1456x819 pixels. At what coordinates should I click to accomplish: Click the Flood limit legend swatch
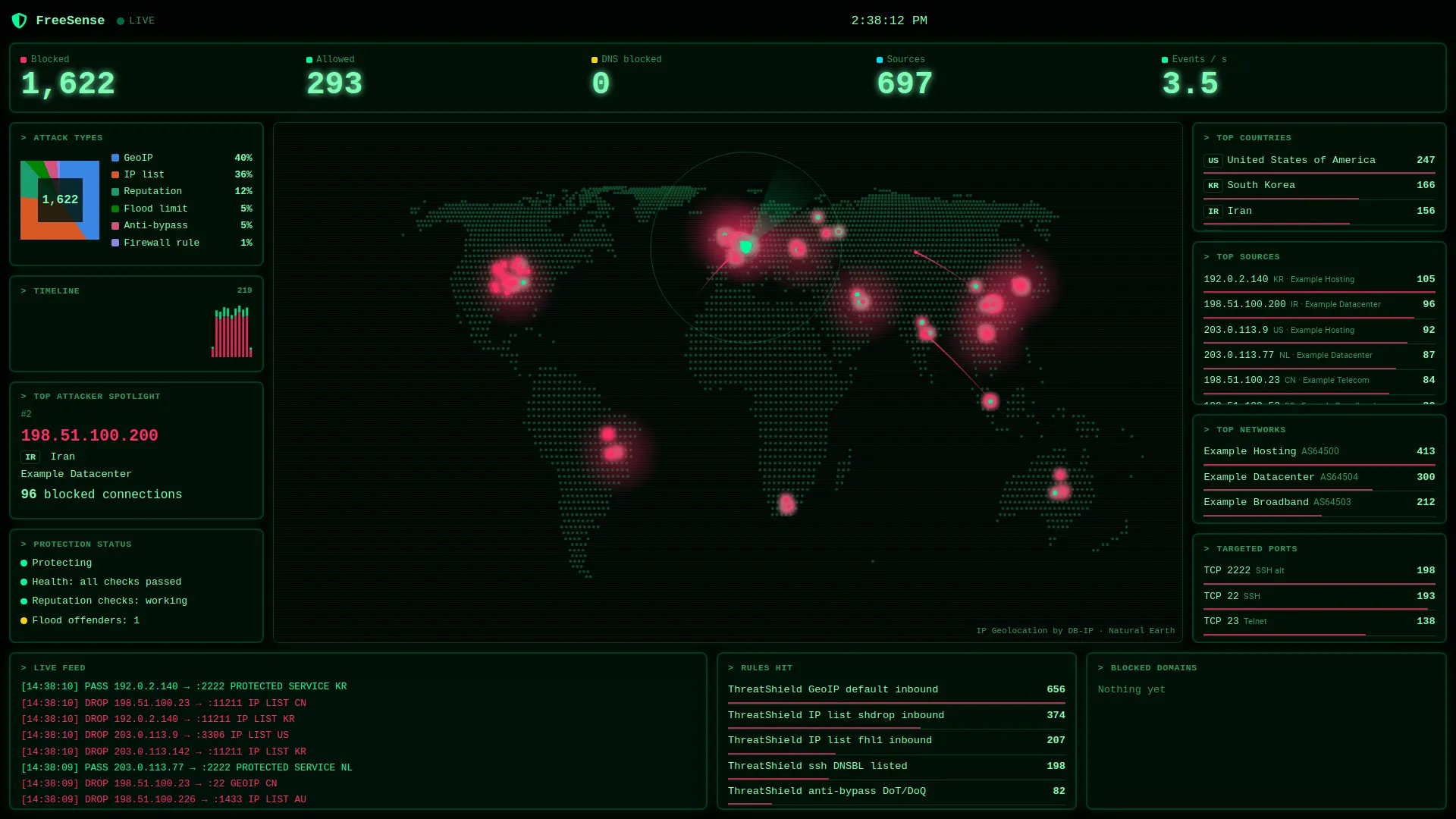coord(115,209)
